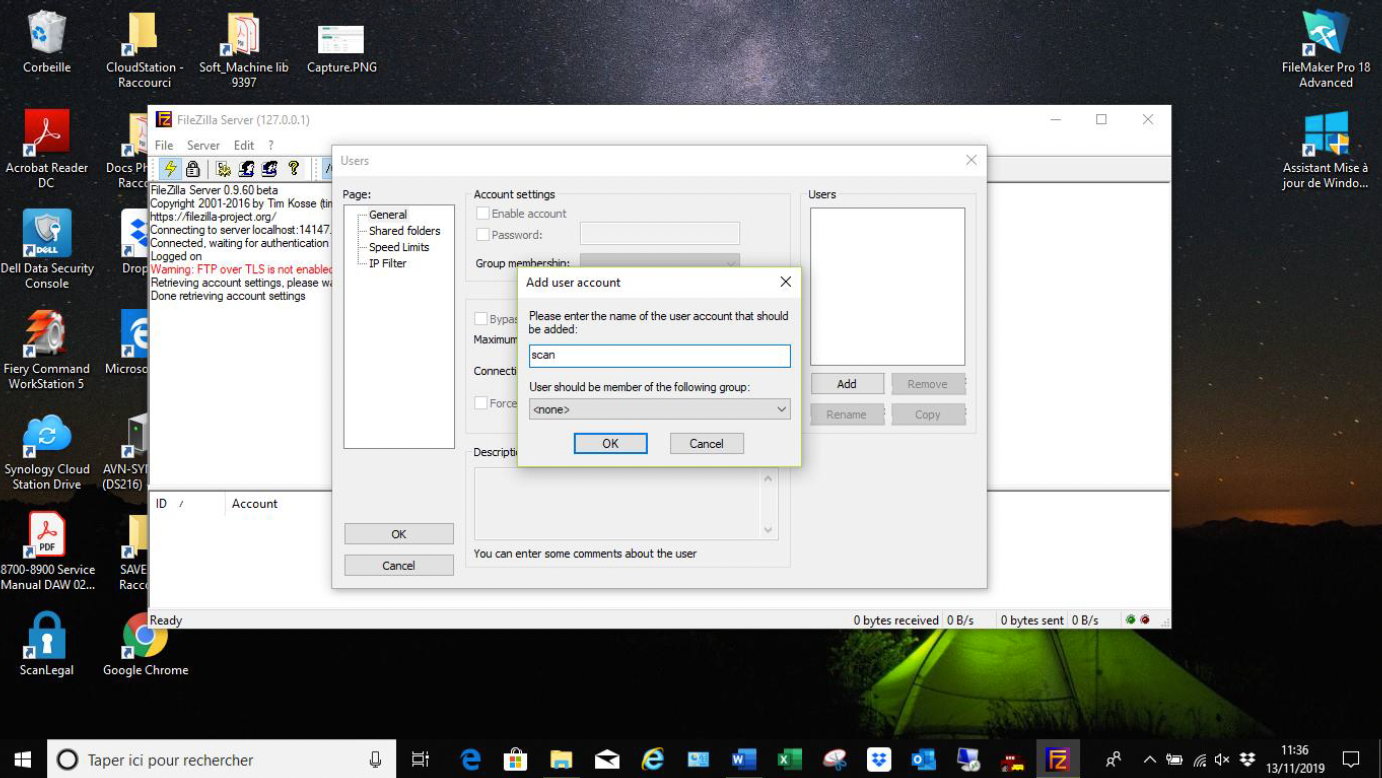Select IP Filter page in tree
Image resolution: width=1382 pixels, height=778 pixels.
coord(387,263)
